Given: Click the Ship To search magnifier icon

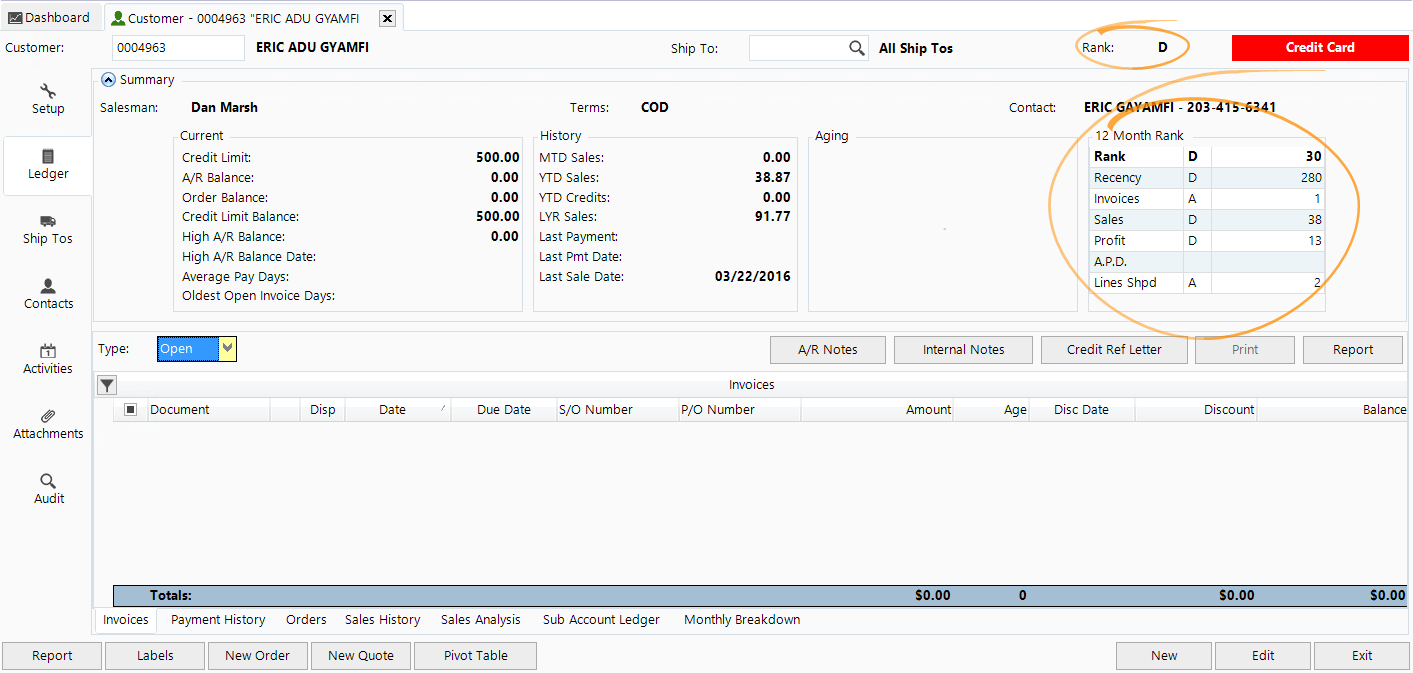Looking at the screenshot, I should [x=856, y=47].
